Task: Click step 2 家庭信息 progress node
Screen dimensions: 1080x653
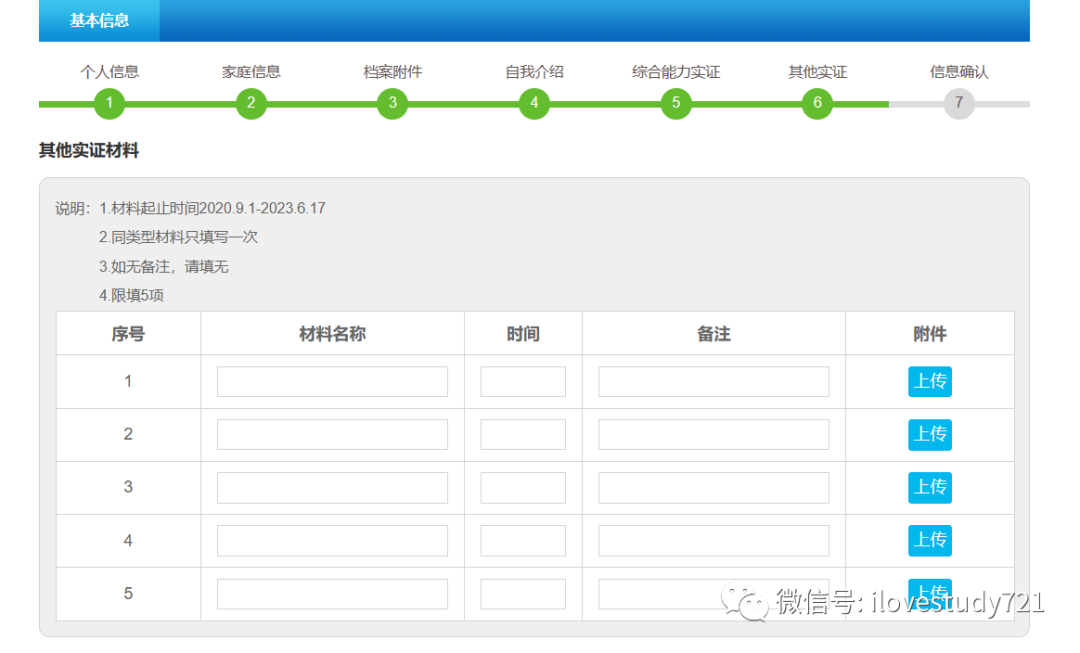Action: 251,103
